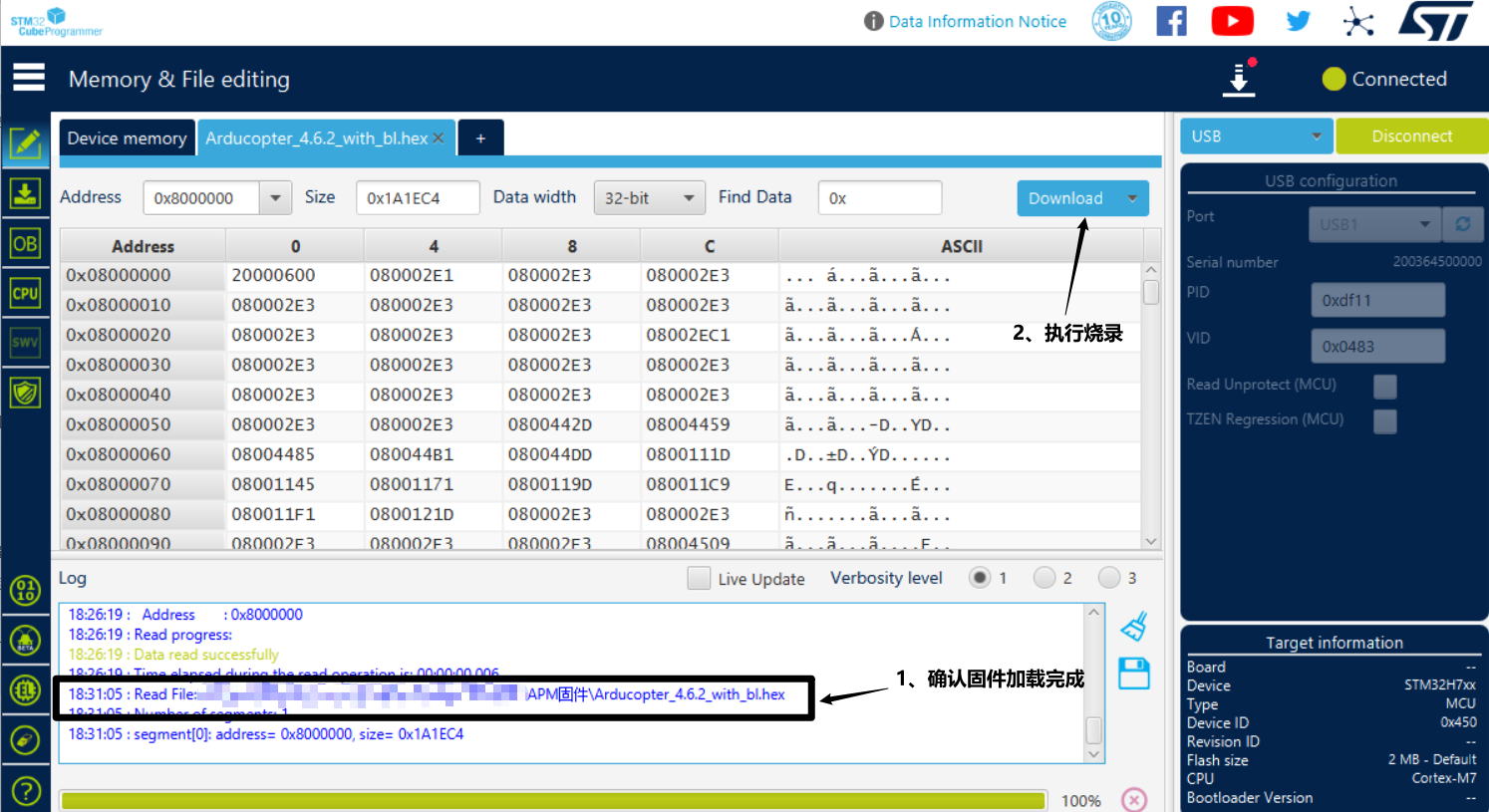
Task: Click the Find Data input field
Action: [879, 198]
